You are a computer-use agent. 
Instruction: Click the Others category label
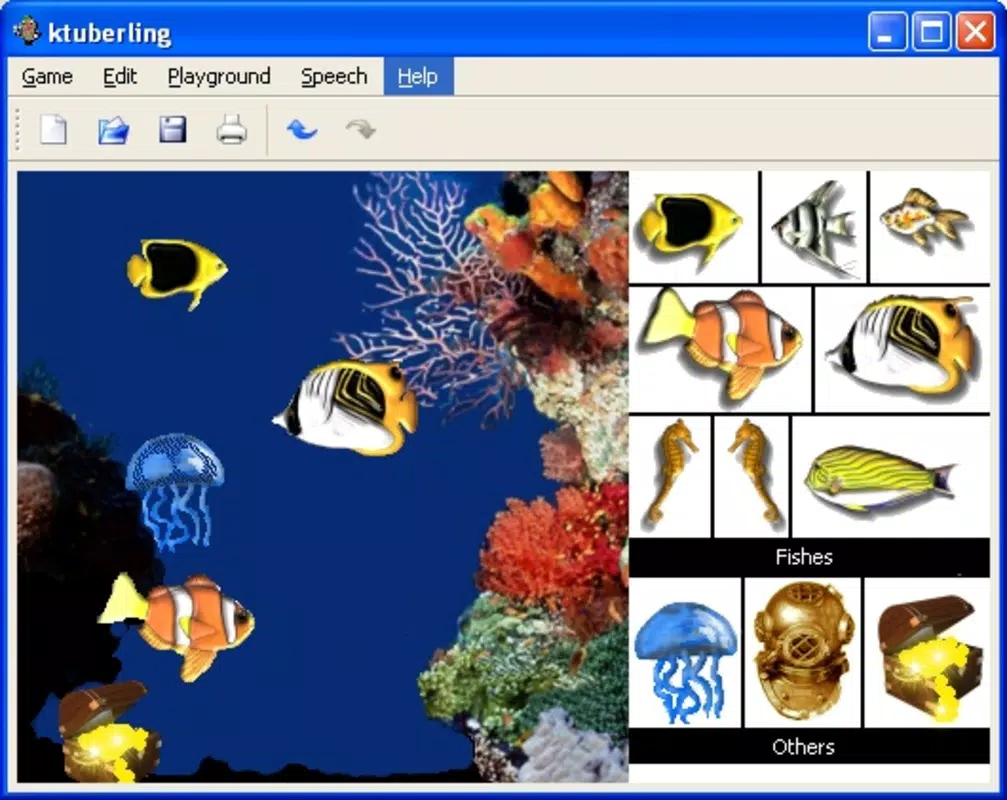coord(803,747)
